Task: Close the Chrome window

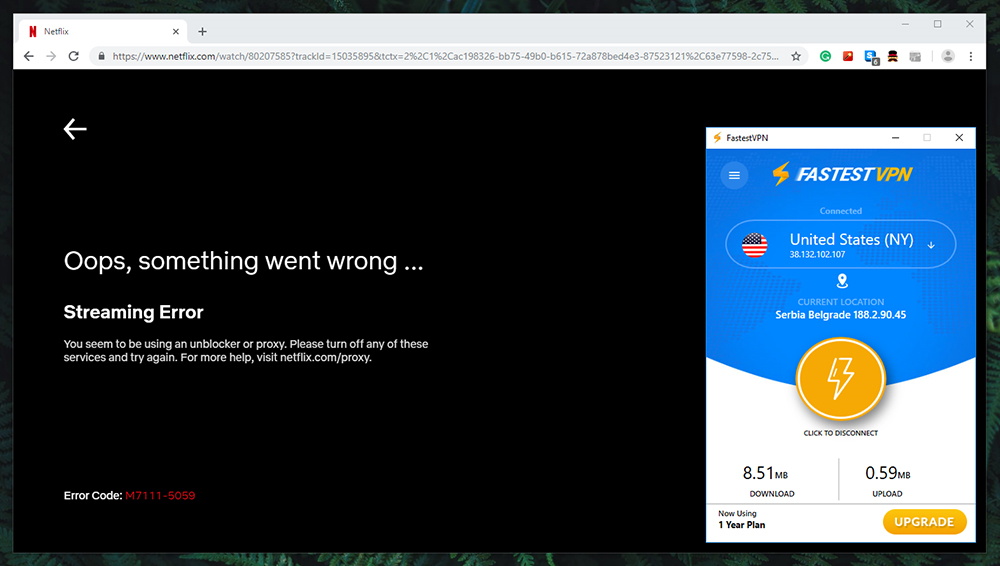Action: coord(969,24)
